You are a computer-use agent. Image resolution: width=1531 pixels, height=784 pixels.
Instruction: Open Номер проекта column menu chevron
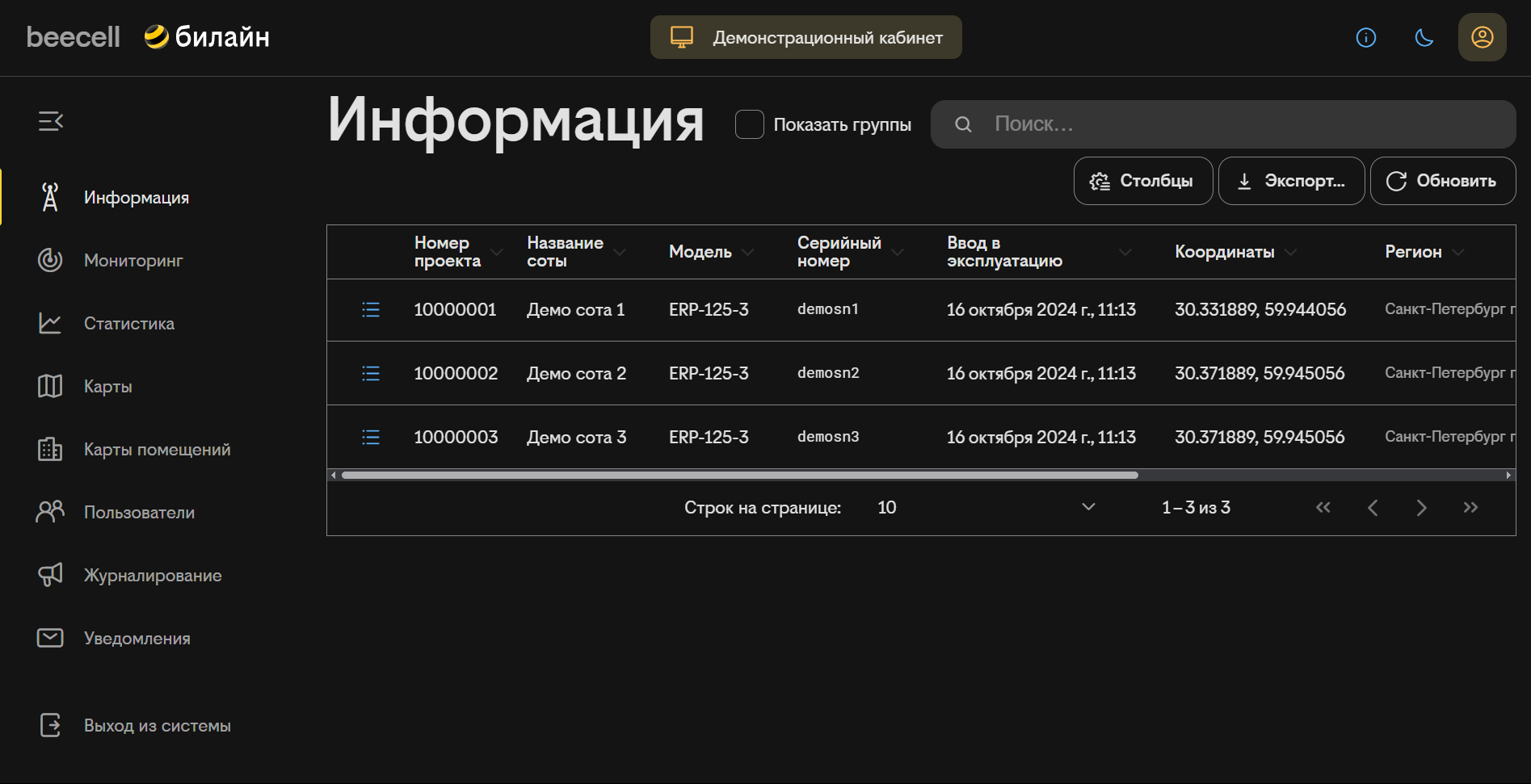pos(497,252)
